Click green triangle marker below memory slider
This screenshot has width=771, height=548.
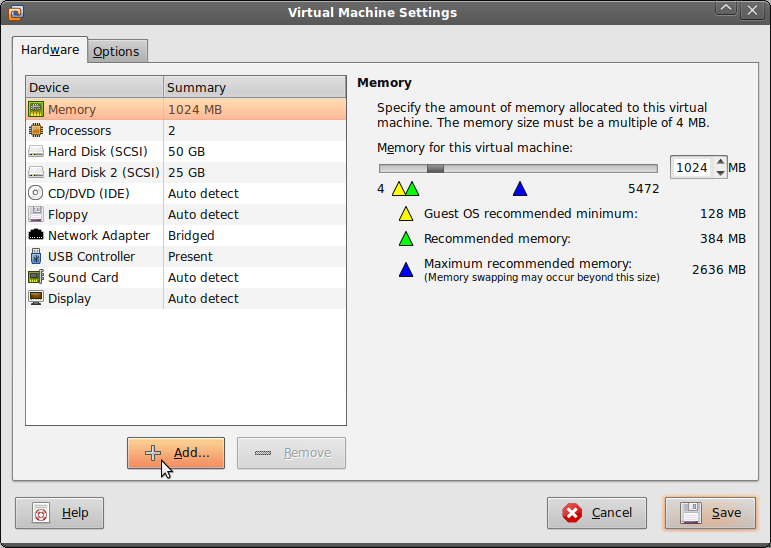(412, 189)
